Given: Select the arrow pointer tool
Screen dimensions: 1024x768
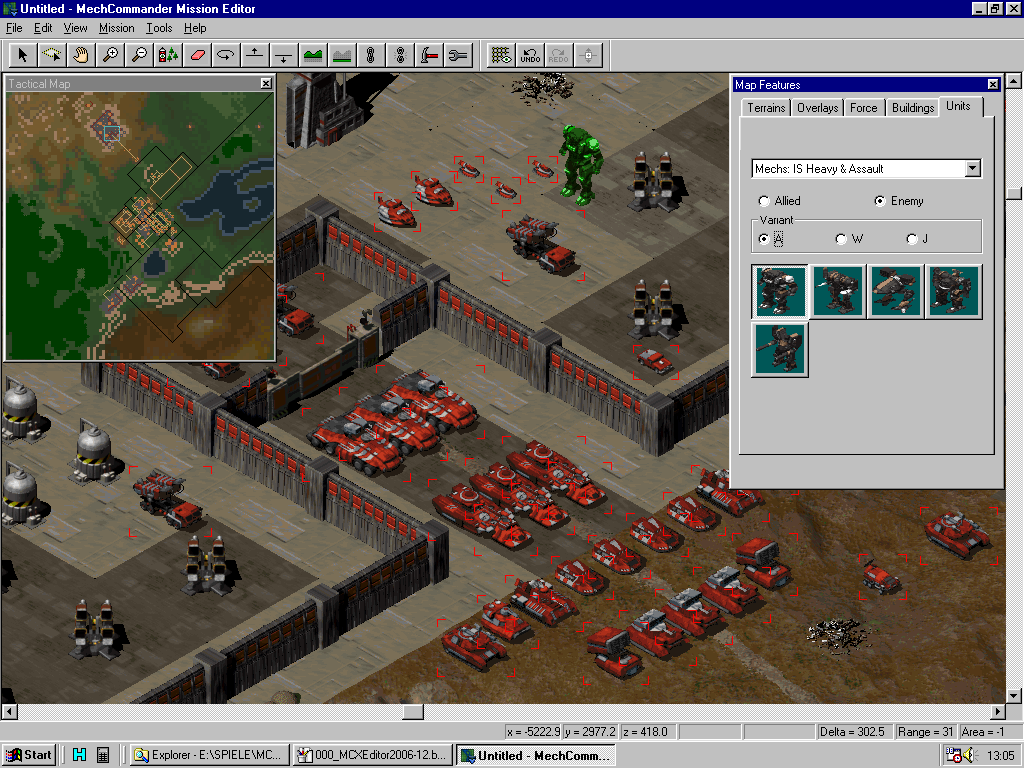Looking at the screenshot, I should pos(23,56).
